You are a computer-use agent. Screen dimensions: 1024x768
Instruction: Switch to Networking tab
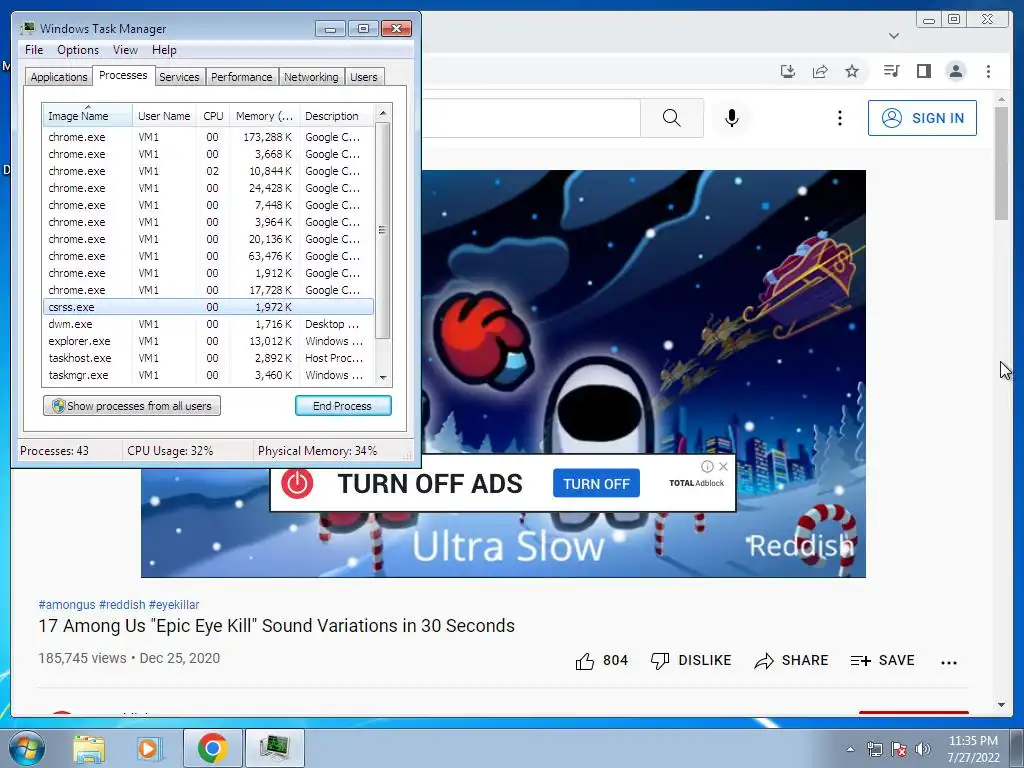pyautogui.click(x=311, y=77)
